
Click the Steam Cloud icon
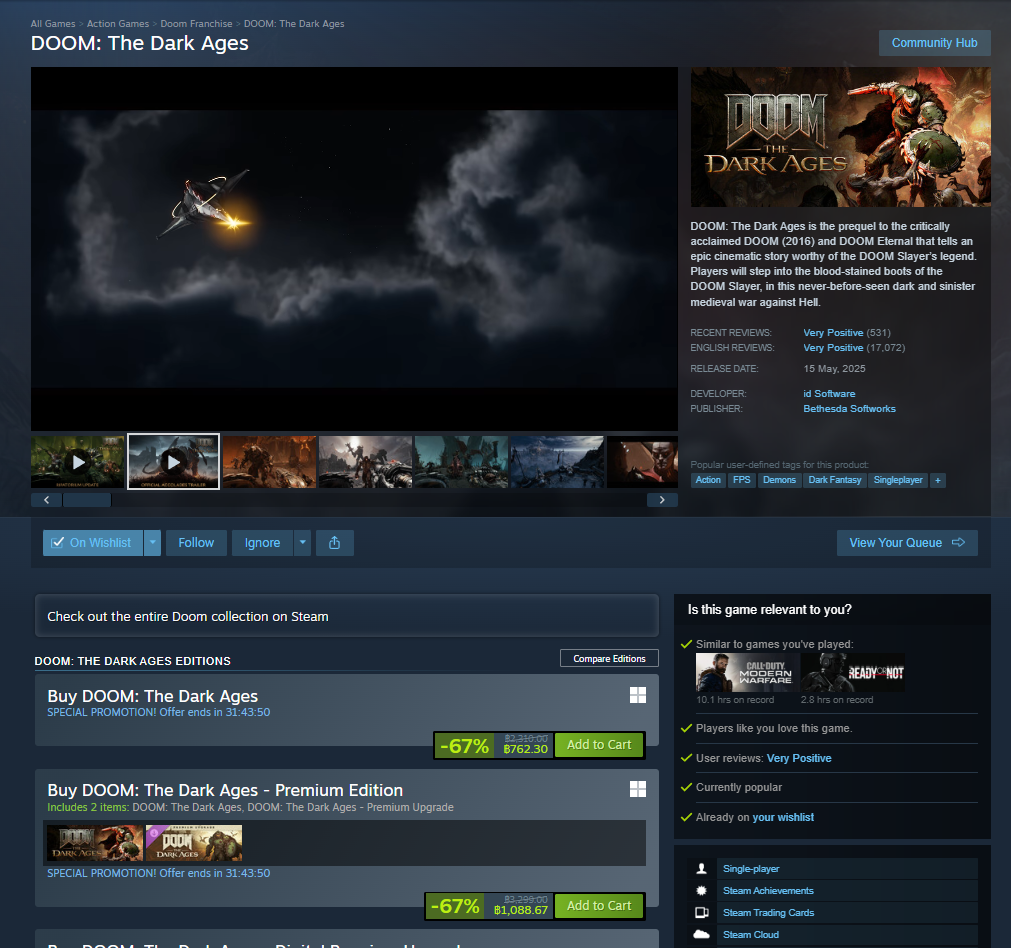pos(702,934)
